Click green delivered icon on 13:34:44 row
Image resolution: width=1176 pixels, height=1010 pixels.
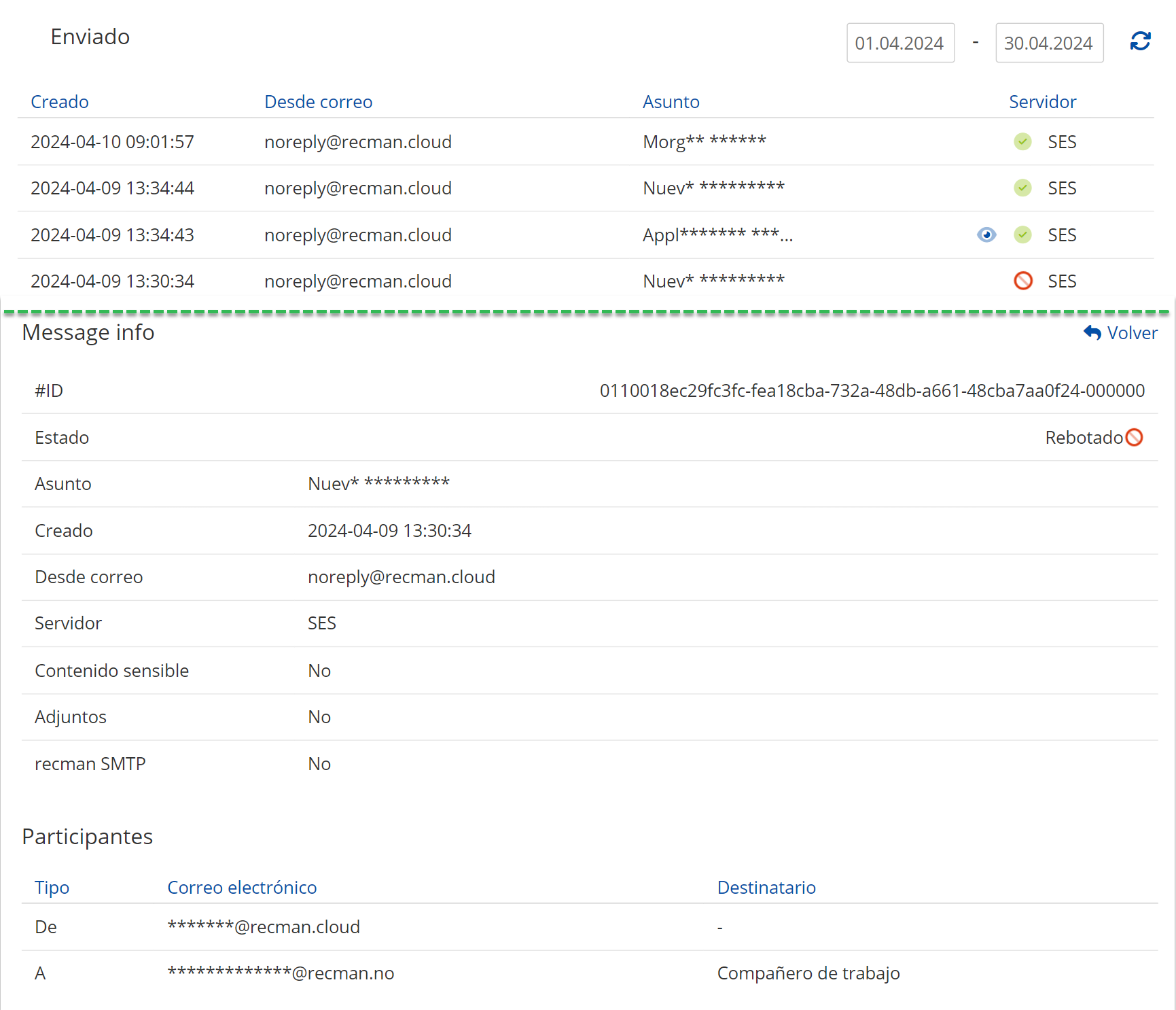pos(1022,188)
